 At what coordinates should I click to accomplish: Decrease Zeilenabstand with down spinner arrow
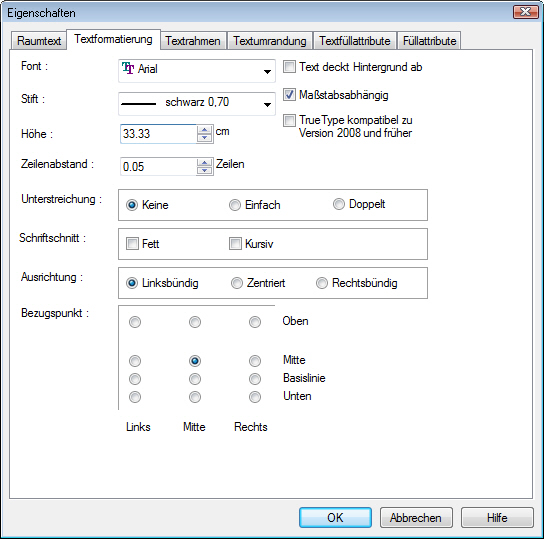click(205, 170)
